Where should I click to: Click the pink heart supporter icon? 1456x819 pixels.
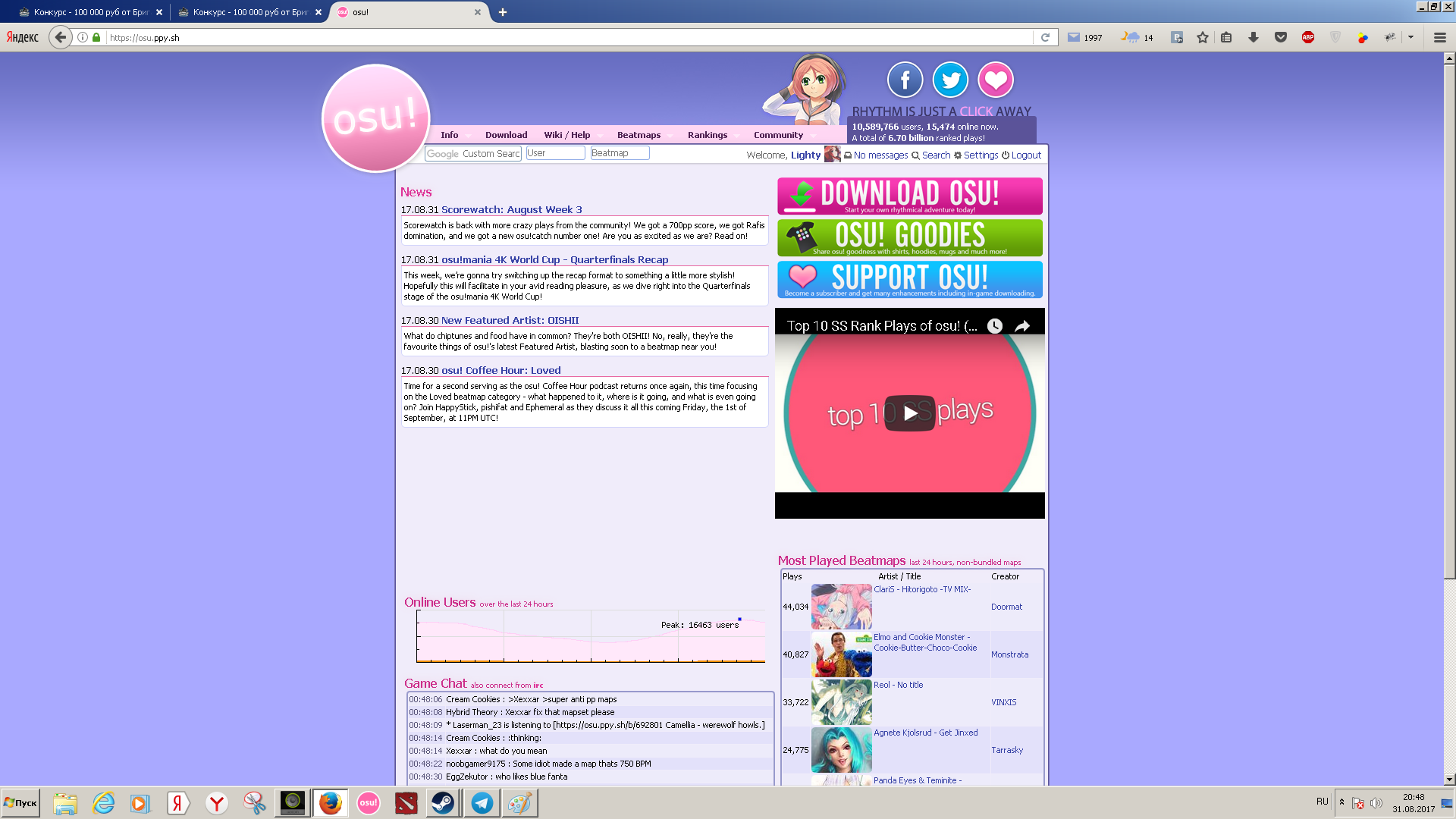tap(996, 80)
